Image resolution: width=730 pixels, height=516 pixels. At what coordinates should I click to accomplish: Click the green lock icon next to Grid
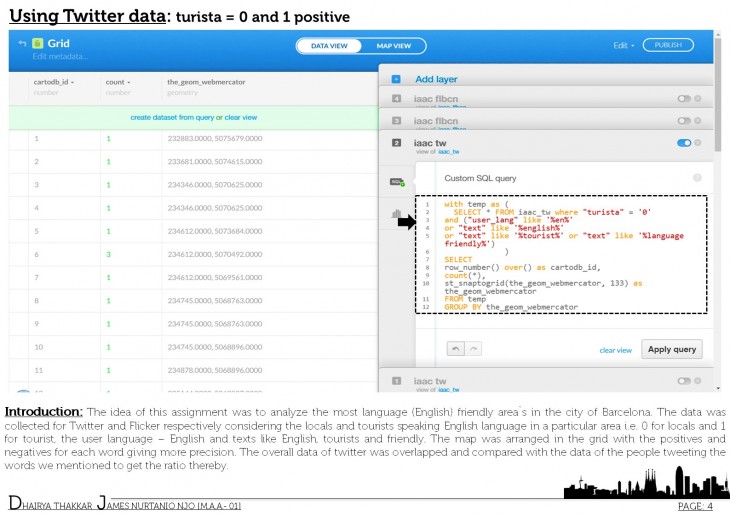click(x=37, y=44)
